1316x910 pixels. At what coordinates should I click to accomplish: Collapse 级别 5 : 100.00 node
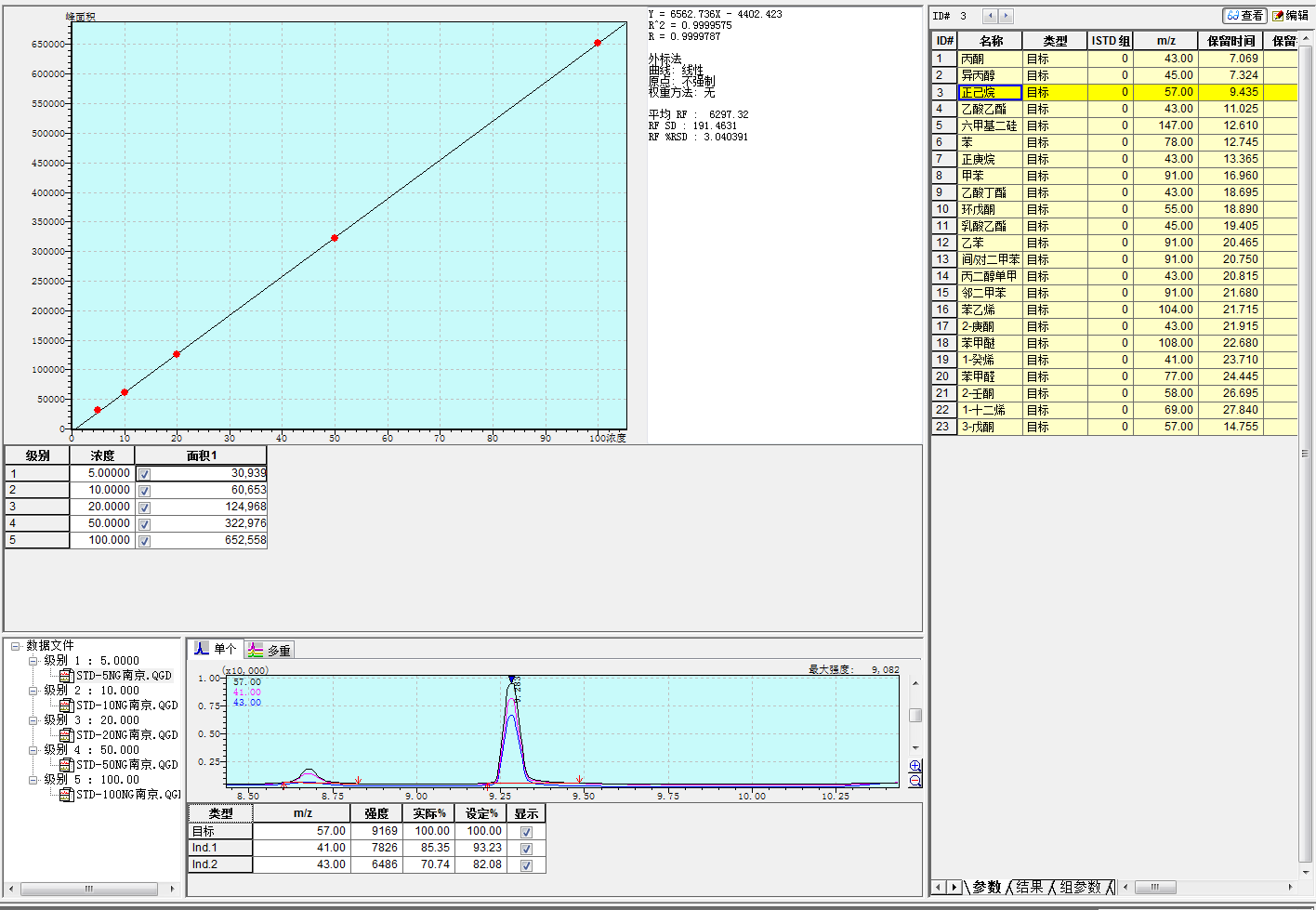coord(33,780)
